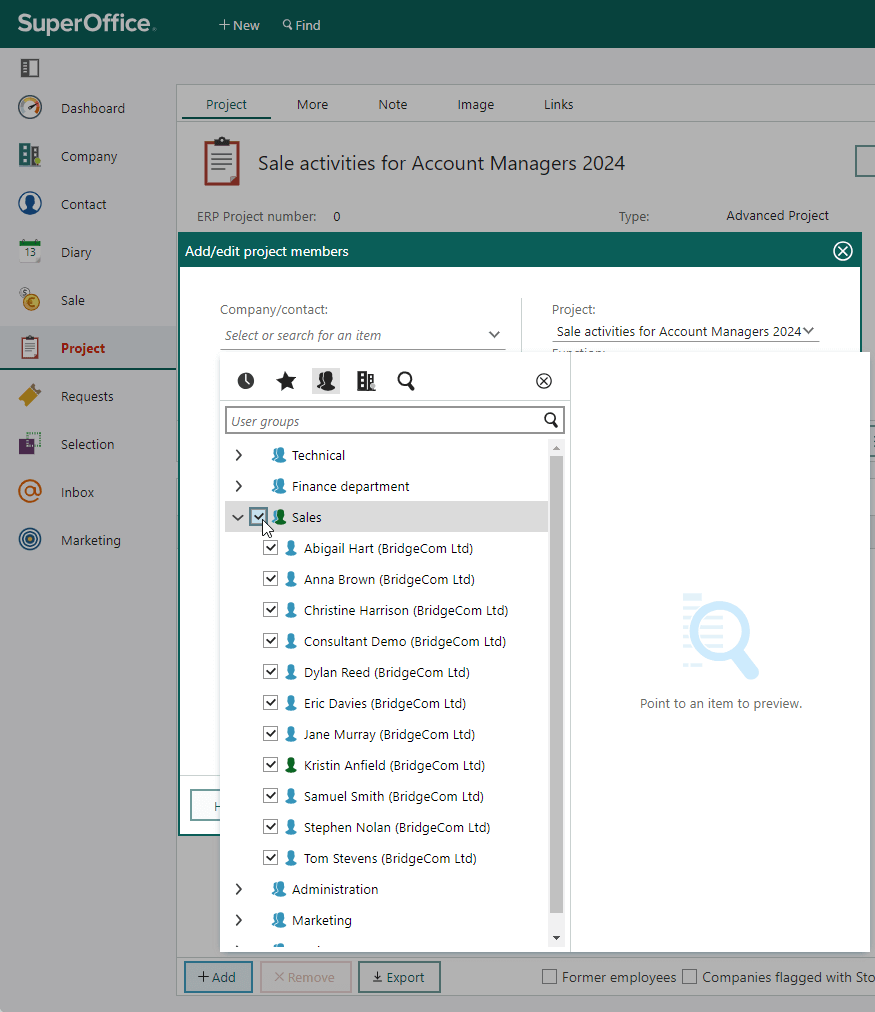Image resolution: width=875 pixels, height=1012 pixels.
Task: Expand the Technical user group
Action: coord(239,455)
